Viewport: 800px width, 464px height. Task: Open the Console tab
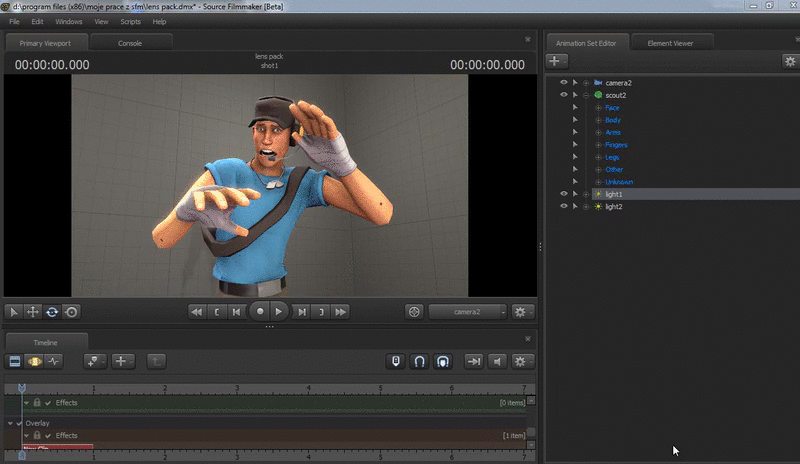coord(130,43)
